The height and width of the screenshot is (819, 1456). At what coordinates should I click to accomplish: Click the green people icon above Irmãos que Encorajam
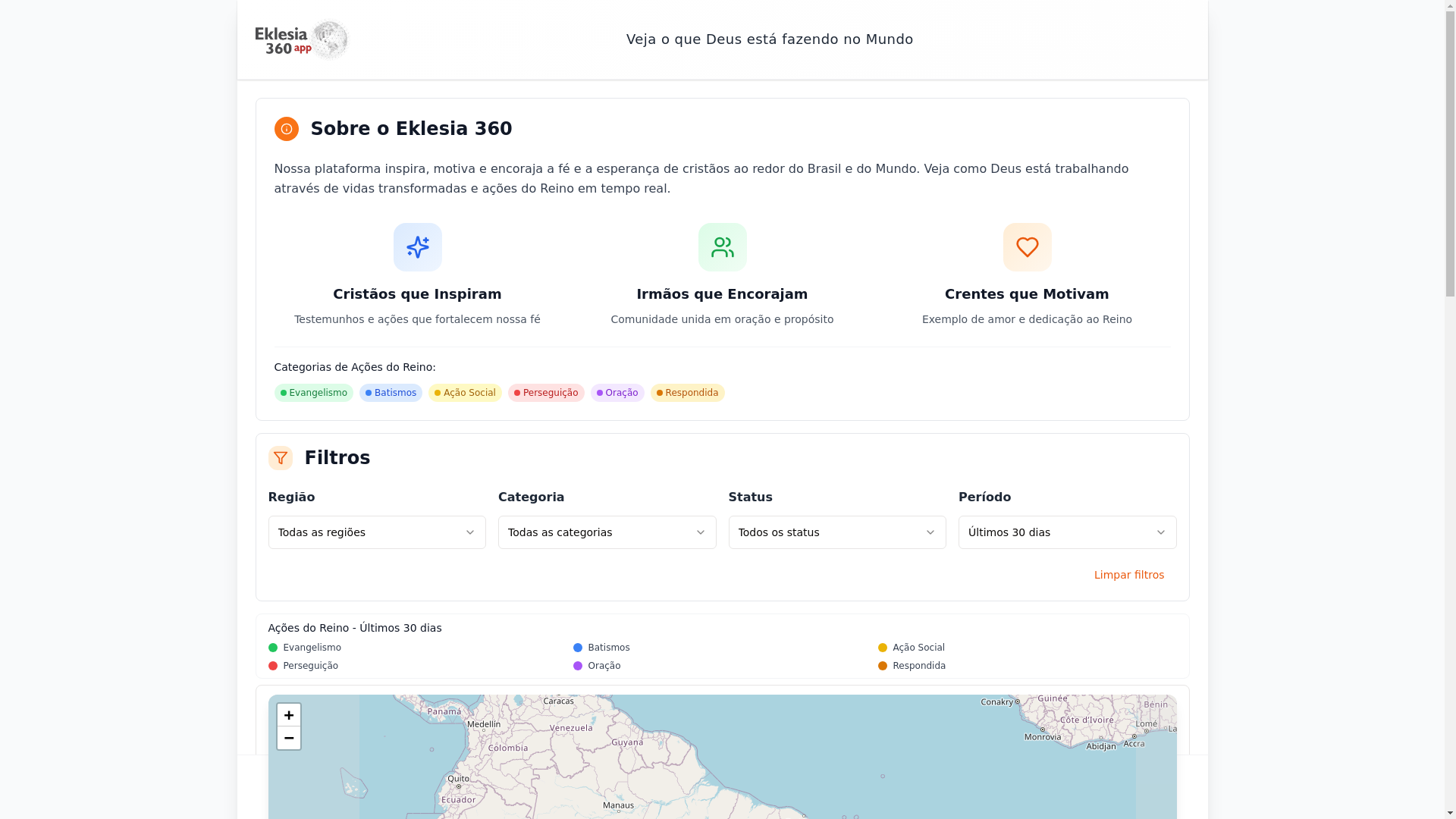click(723, 247)
